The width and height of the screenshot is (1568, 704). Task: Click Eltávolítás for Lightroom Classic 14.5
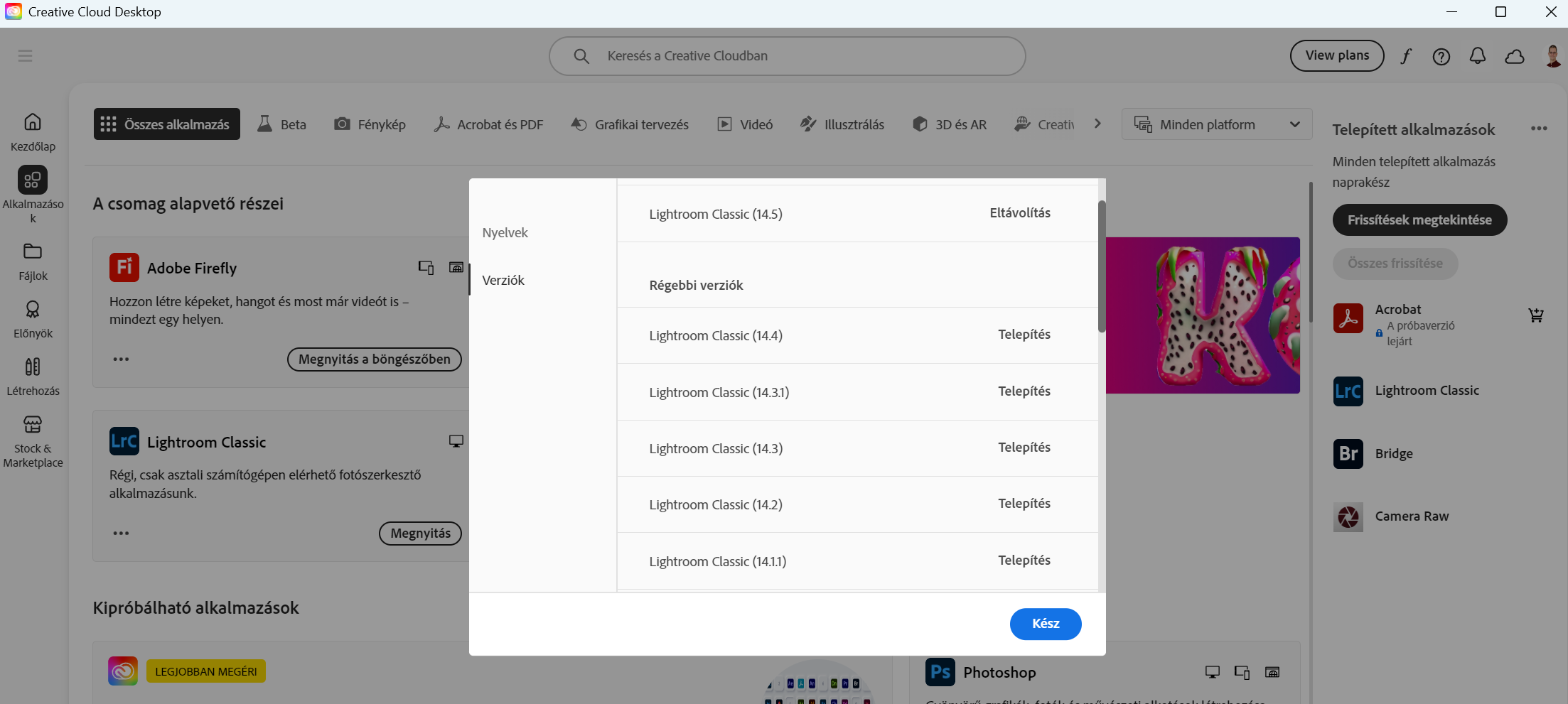click(1020, 213)
